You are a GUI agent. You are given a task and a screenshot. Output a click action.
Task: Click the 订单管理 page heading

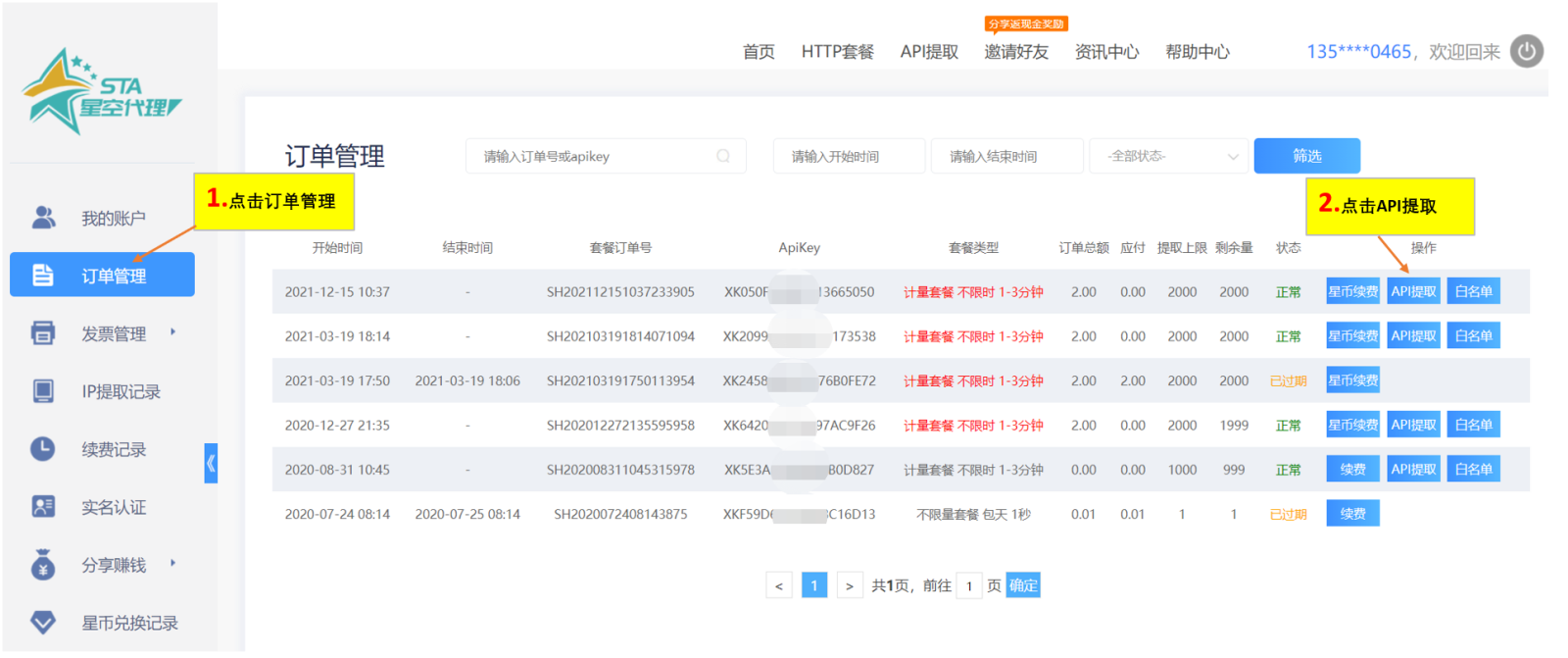pos(334,156)
